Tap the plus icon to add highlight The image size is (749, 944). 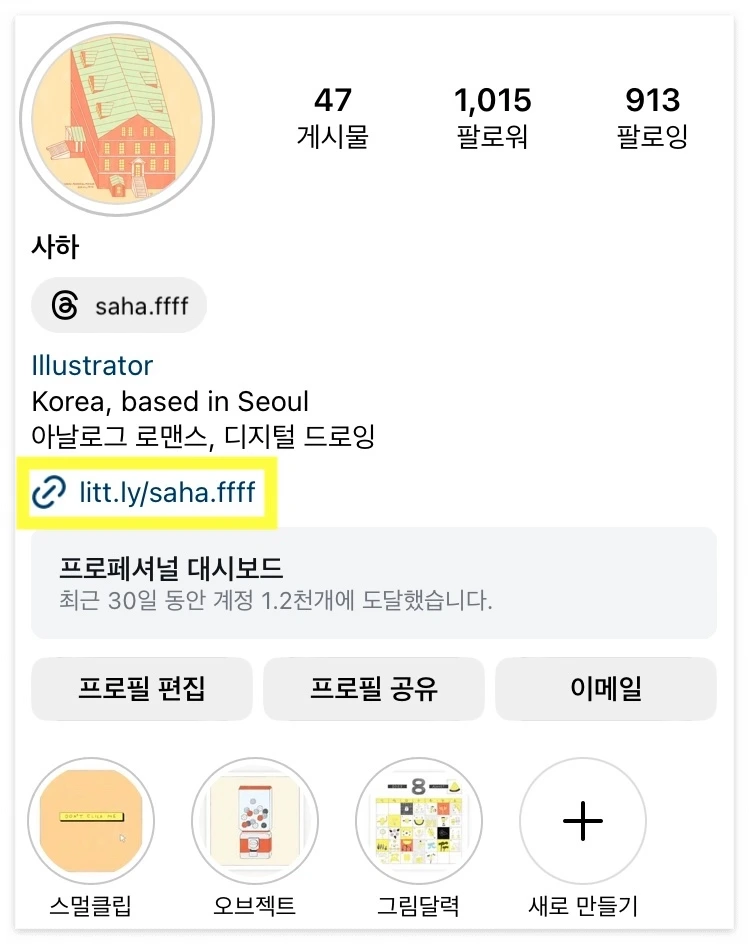click(x=582, y=821)
